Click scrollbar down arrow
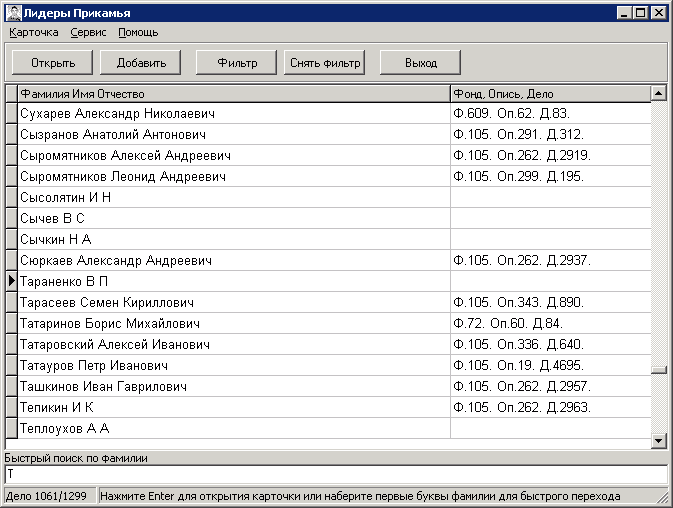The height and width of the screenshot is (508, 673). [x=658, y=441]
